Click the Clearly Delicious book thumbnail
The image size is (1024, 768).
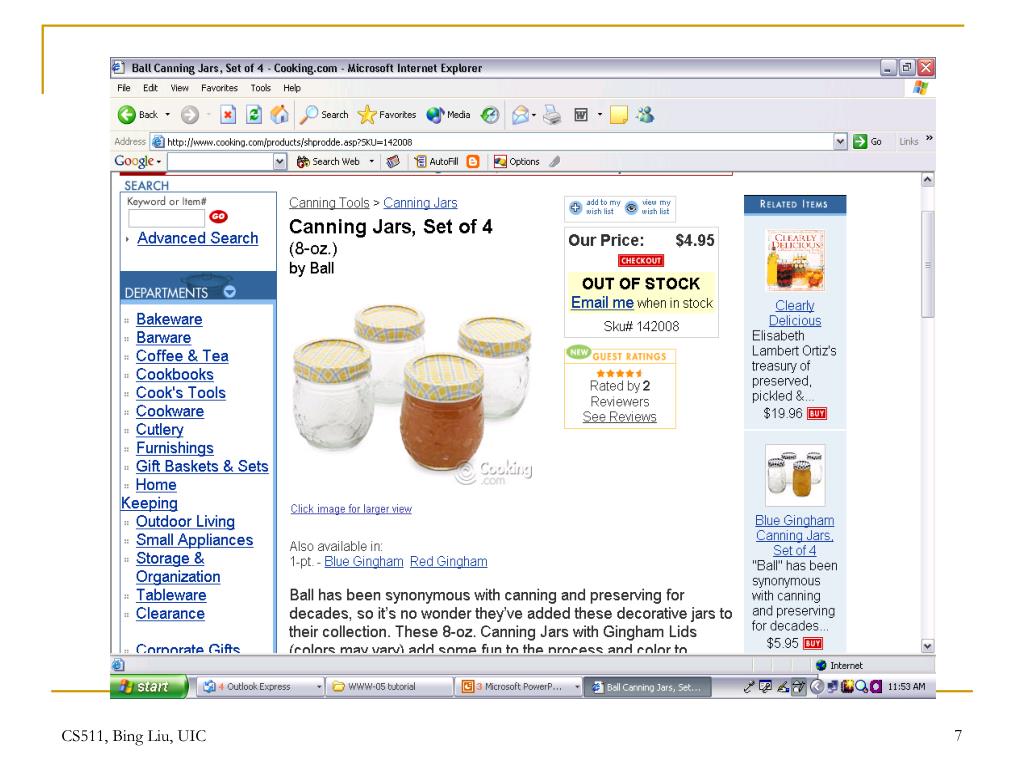795,261
